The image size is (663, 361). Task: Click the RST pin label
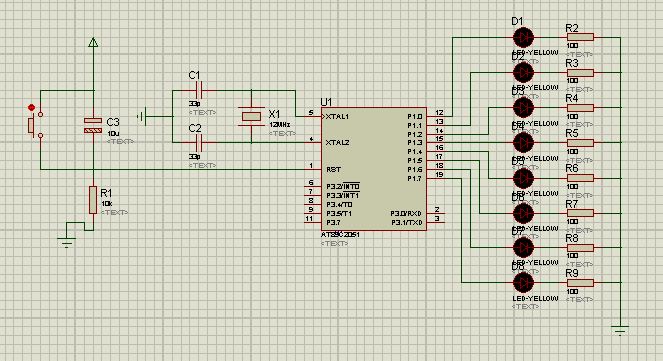coord(334,170)
